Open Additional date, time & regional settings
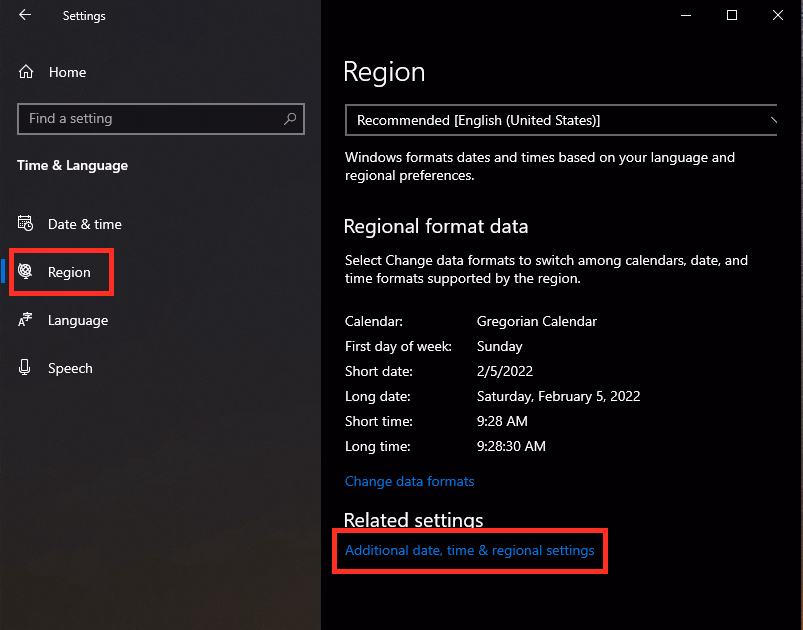Viewport: 803px width, 630px height. click(x=469, y=550)
